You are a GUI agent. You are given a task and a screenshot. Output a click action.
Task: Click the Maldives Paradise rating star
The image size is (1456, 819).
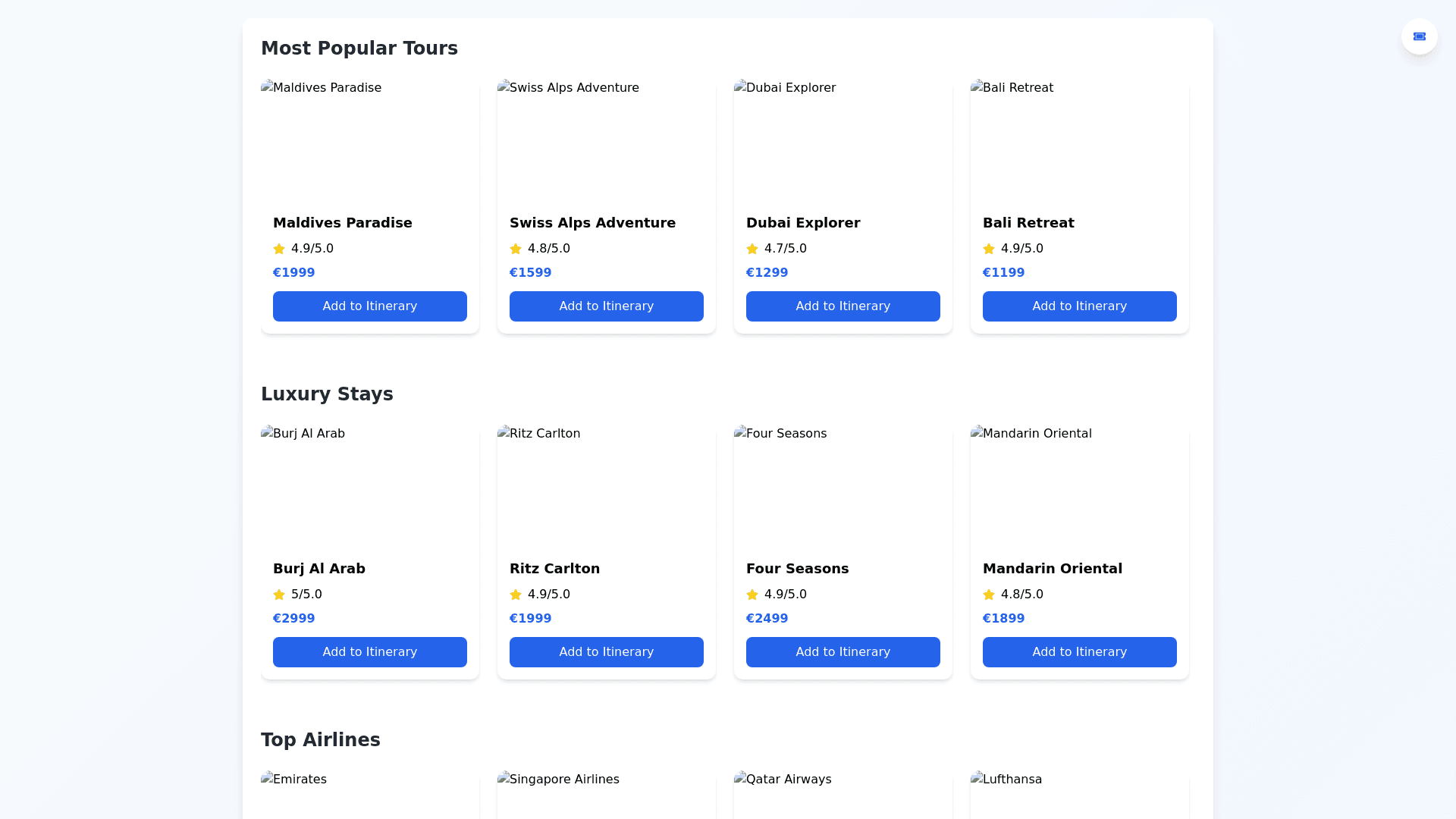(279, 249)
